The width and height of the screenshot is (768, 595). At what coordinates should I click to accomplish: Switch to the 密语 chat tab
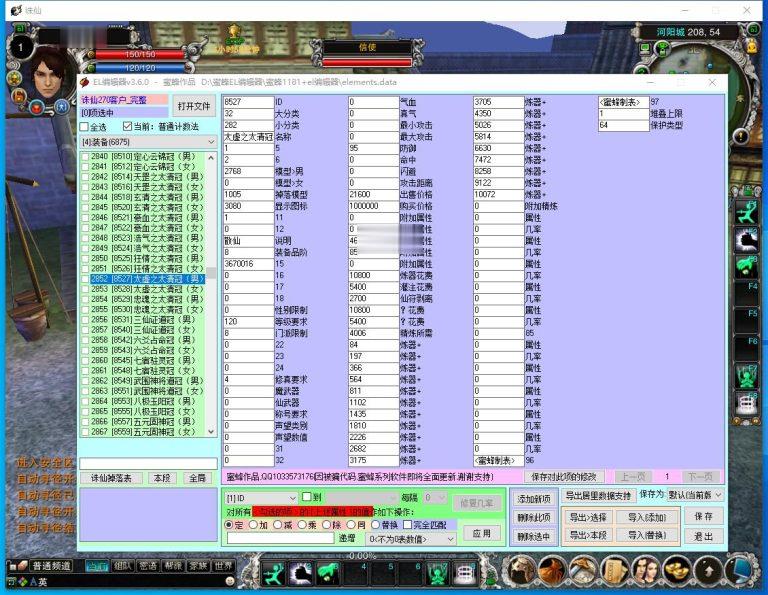pos(148,566)
